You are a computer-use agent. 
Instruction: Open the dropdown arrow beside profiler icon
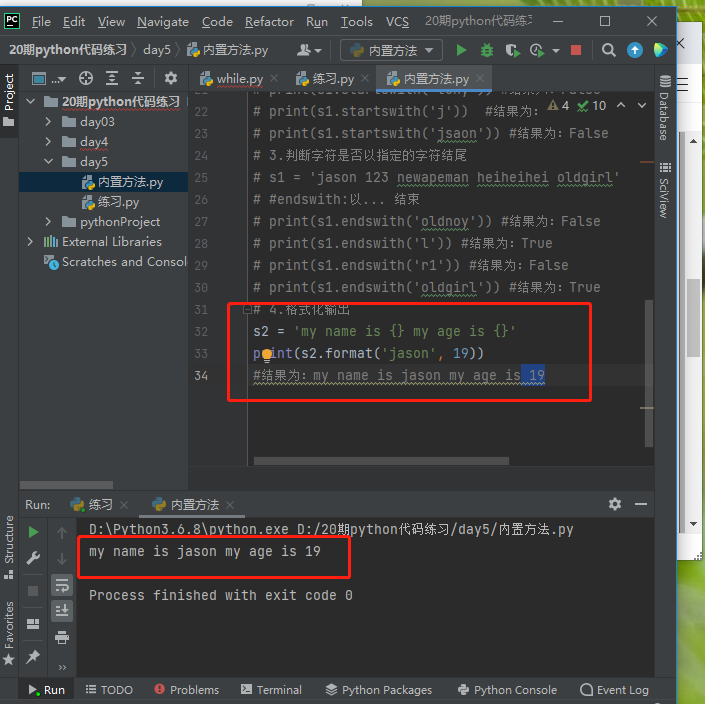click(x=556, y=51)
